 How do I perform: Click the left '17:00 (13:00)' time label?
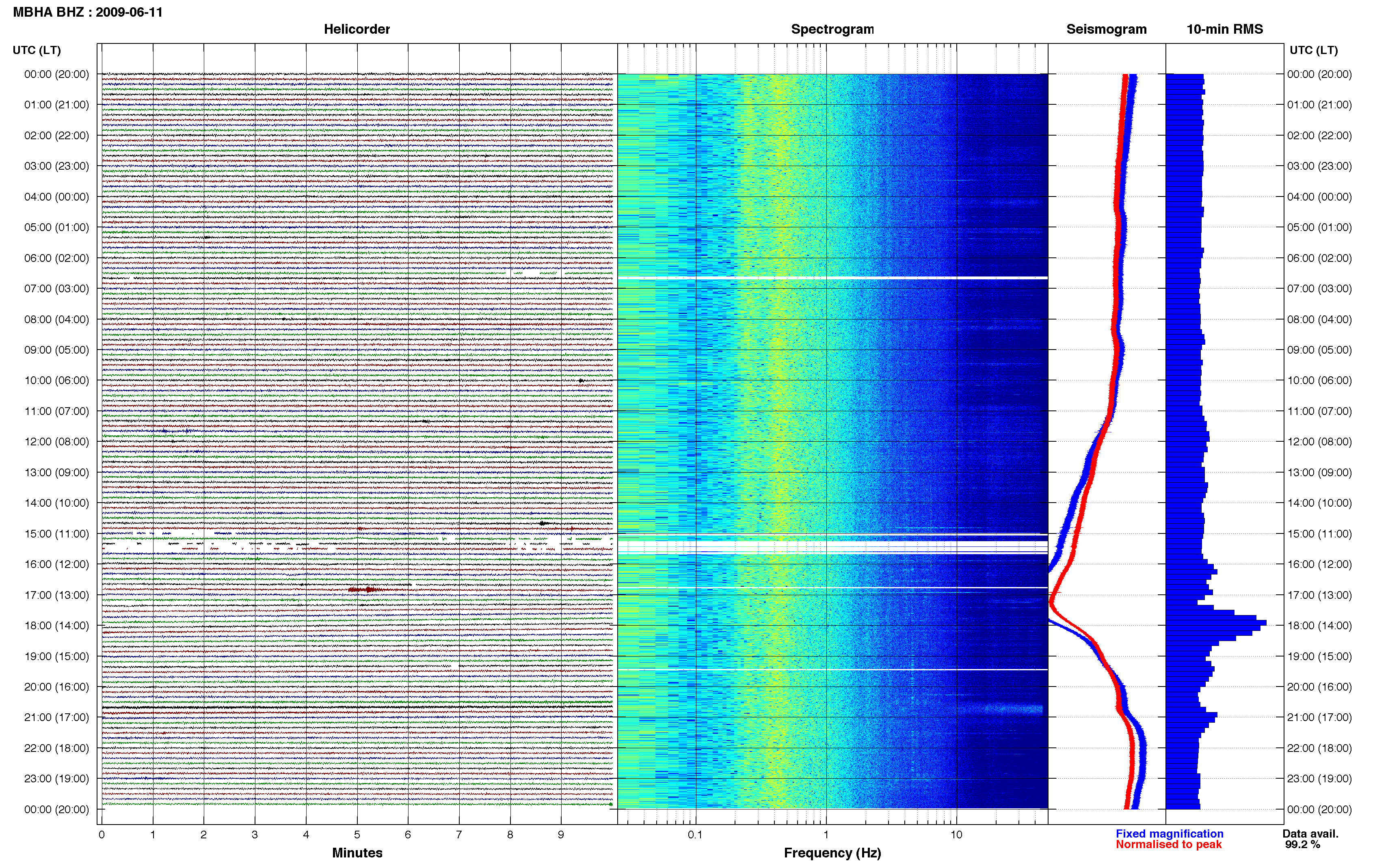click(x=56, y=595)
